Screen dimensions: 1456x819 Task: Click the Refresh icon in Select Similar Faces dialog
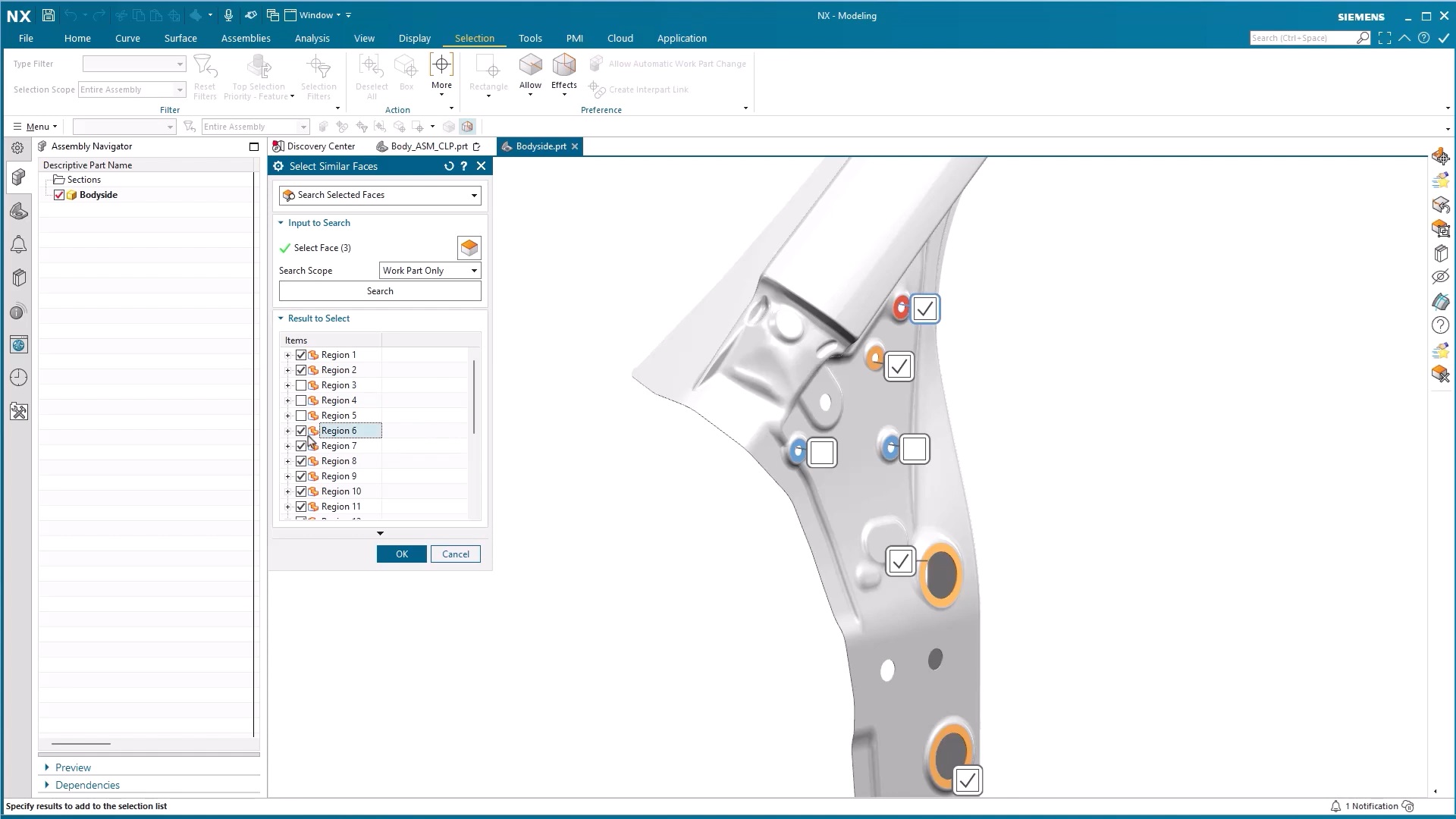(x=449, y=165)
